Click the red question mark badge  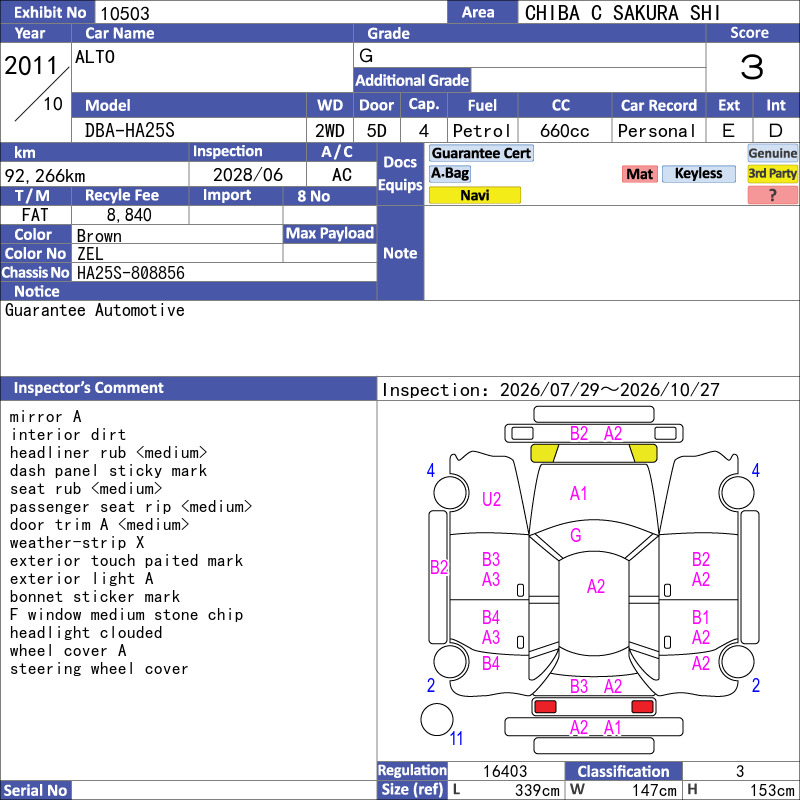pyautogui.click(x=772, y=195)
